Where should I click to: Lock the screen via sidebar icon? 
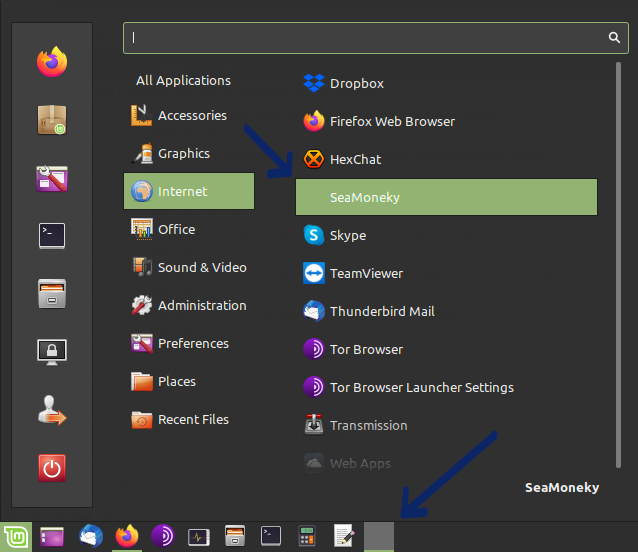pyautogui.click(x=52, y=351)
